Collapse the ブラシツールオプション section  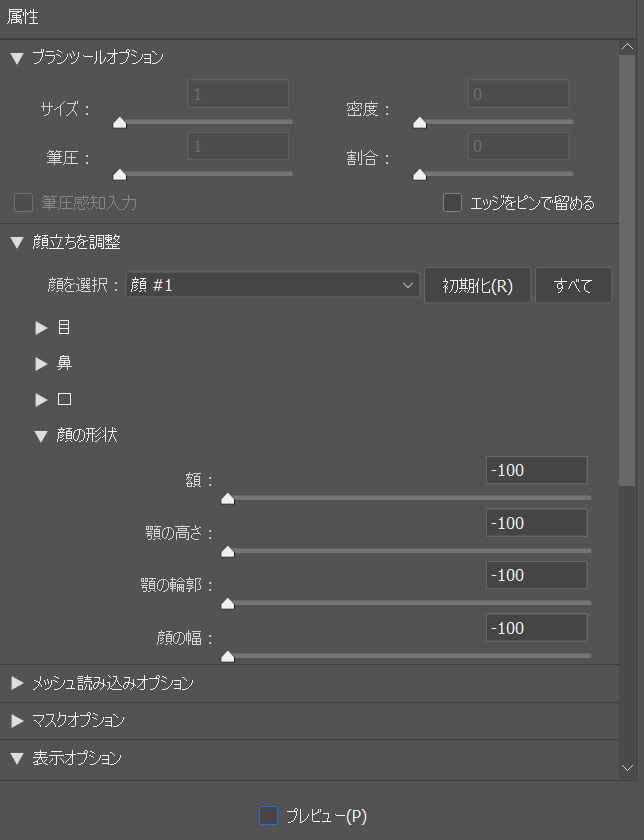tap(16, 58)
